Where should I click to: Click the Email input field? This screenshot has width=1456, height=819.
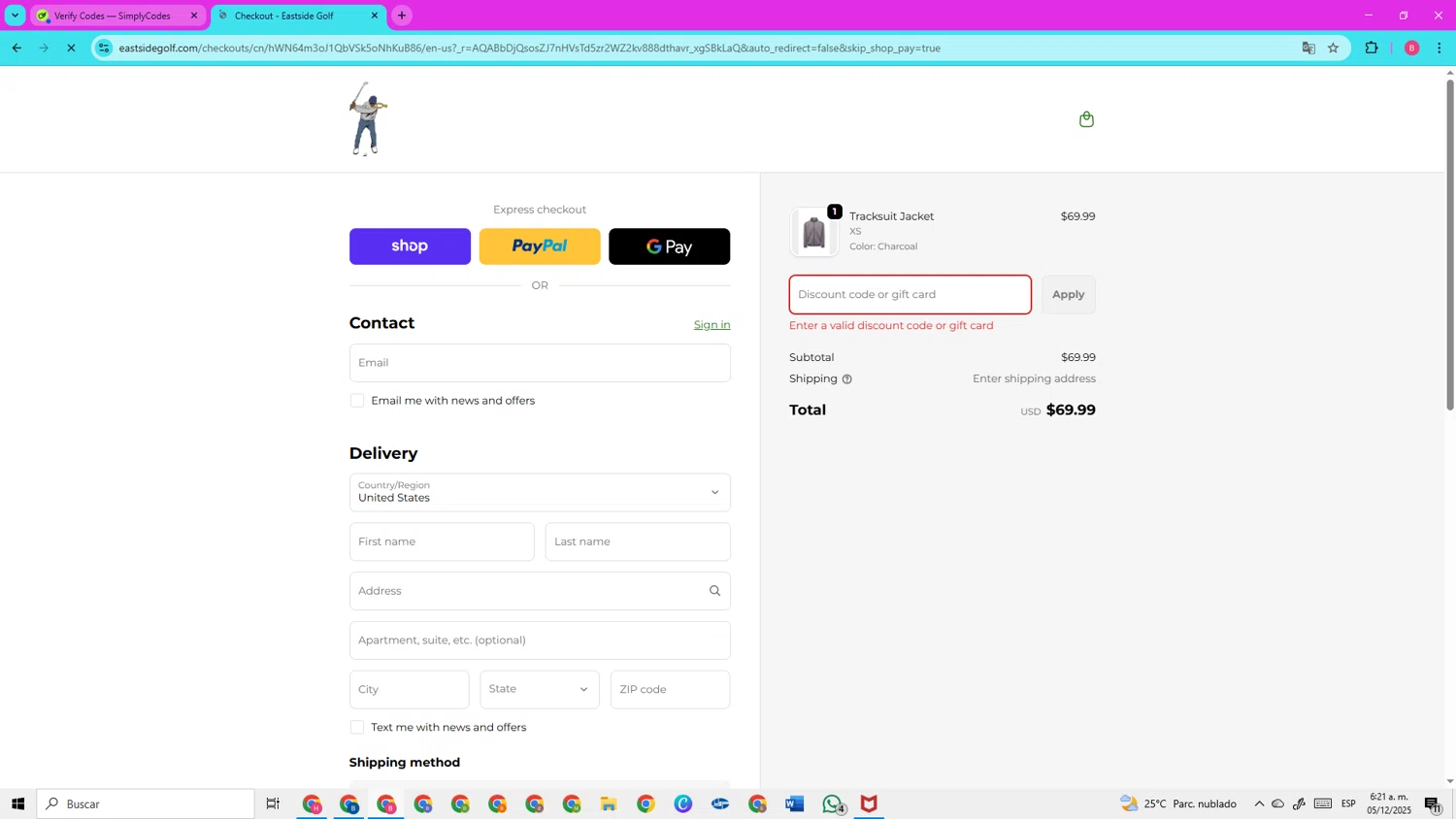(x=540, y=363)
